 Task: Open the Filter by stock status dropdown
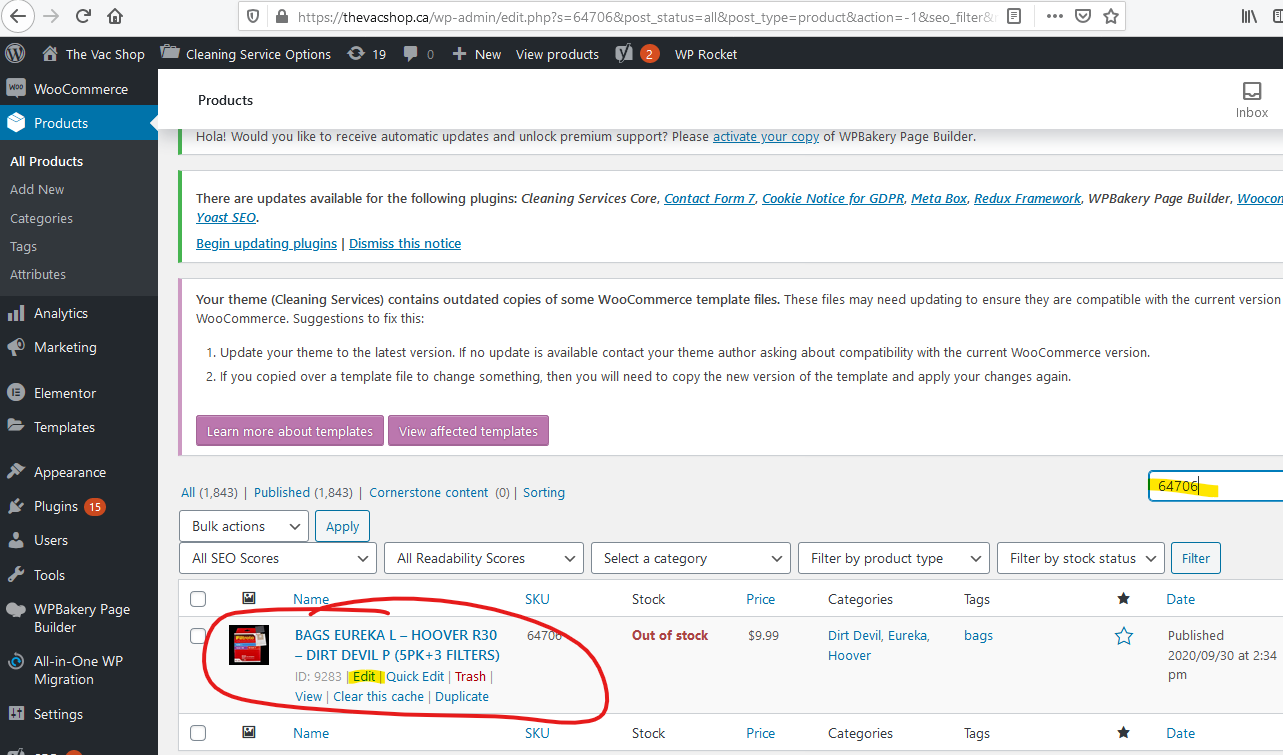pyautogui.click(x=1081, y=558)
